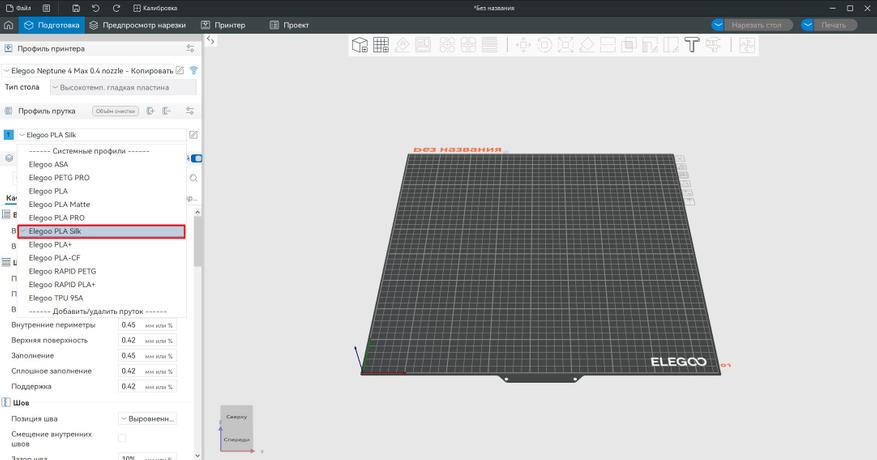The height and width of the screenshot is (460, 877).
Task: Click the Add model cube icon
Action: pyautogui.click(x=359, y=45)
